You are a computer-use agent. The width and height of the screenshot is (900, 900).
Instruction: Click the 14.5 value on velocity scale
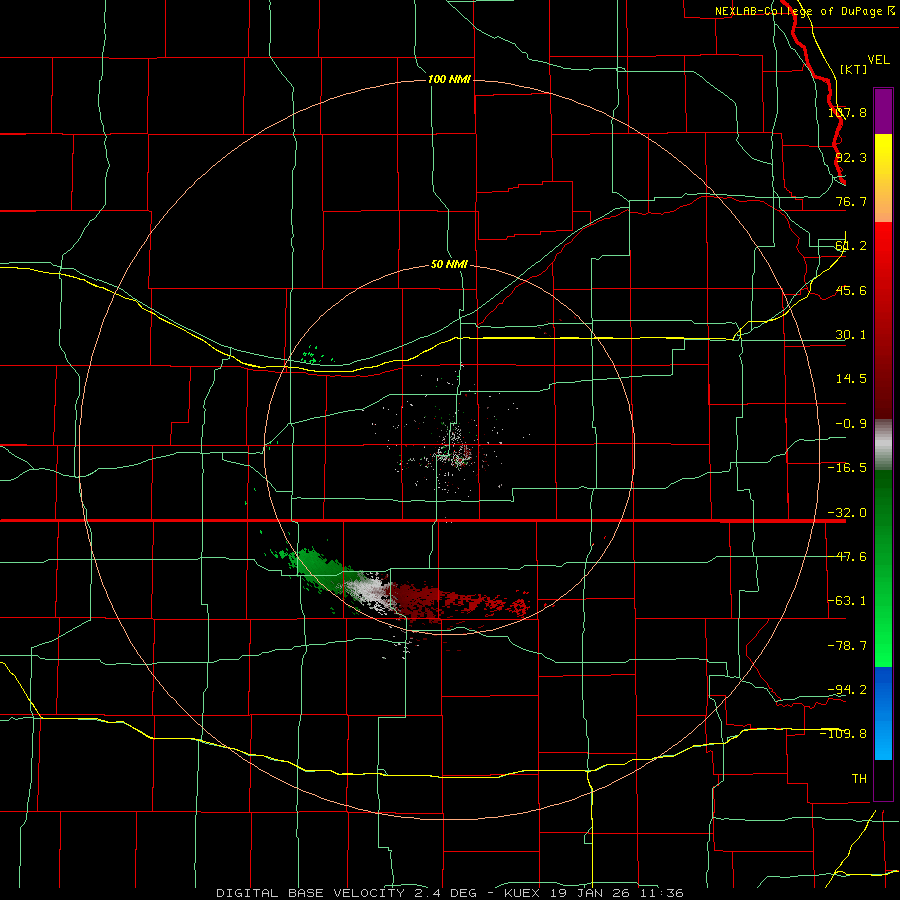[x=851, y=379]
